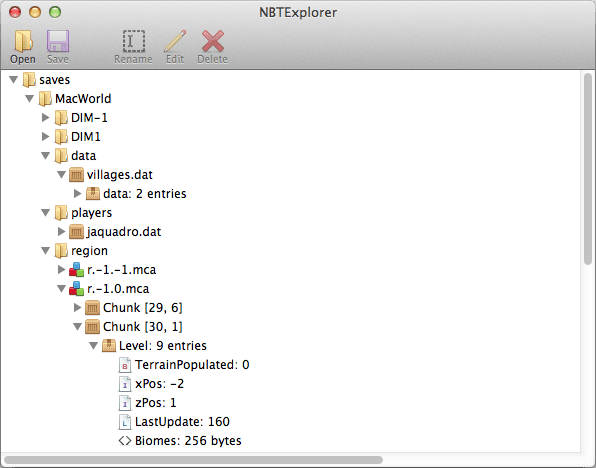Click the Open folder toolbar icon

[23, 41]
